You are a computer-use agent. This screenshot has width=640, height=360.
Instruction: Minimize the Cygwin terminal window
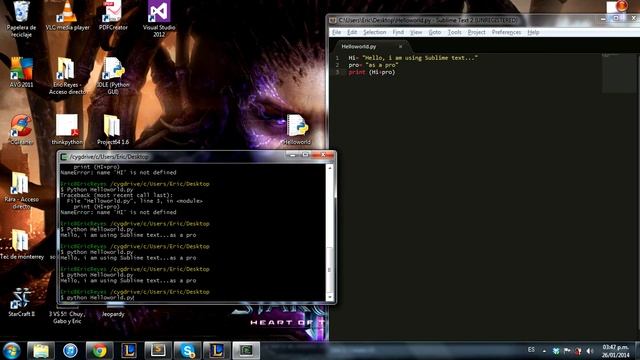pos(292,155)
